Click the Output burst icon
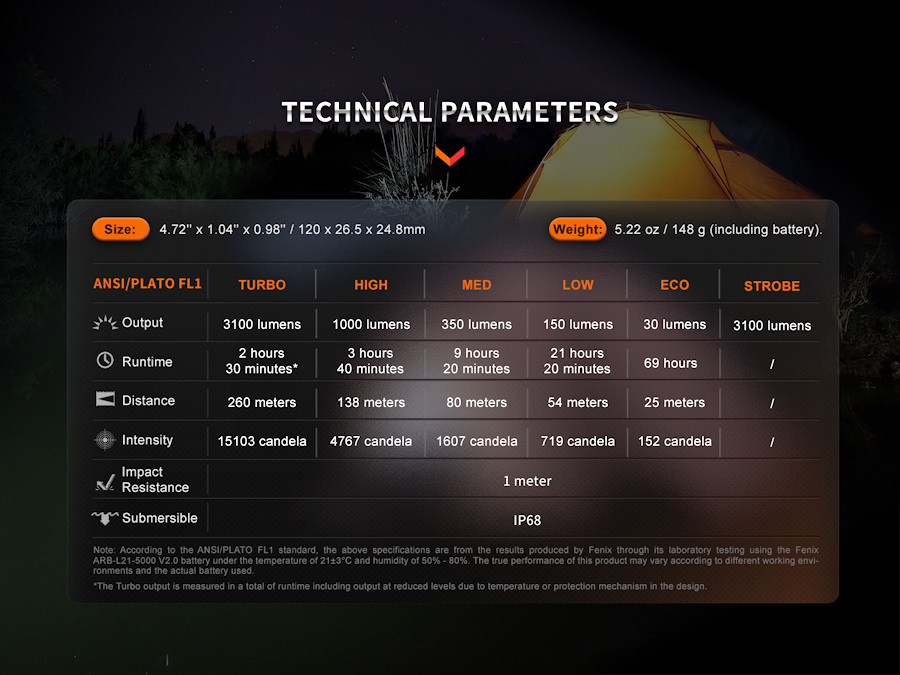This screenshot has height=675, width=900. 104,323
